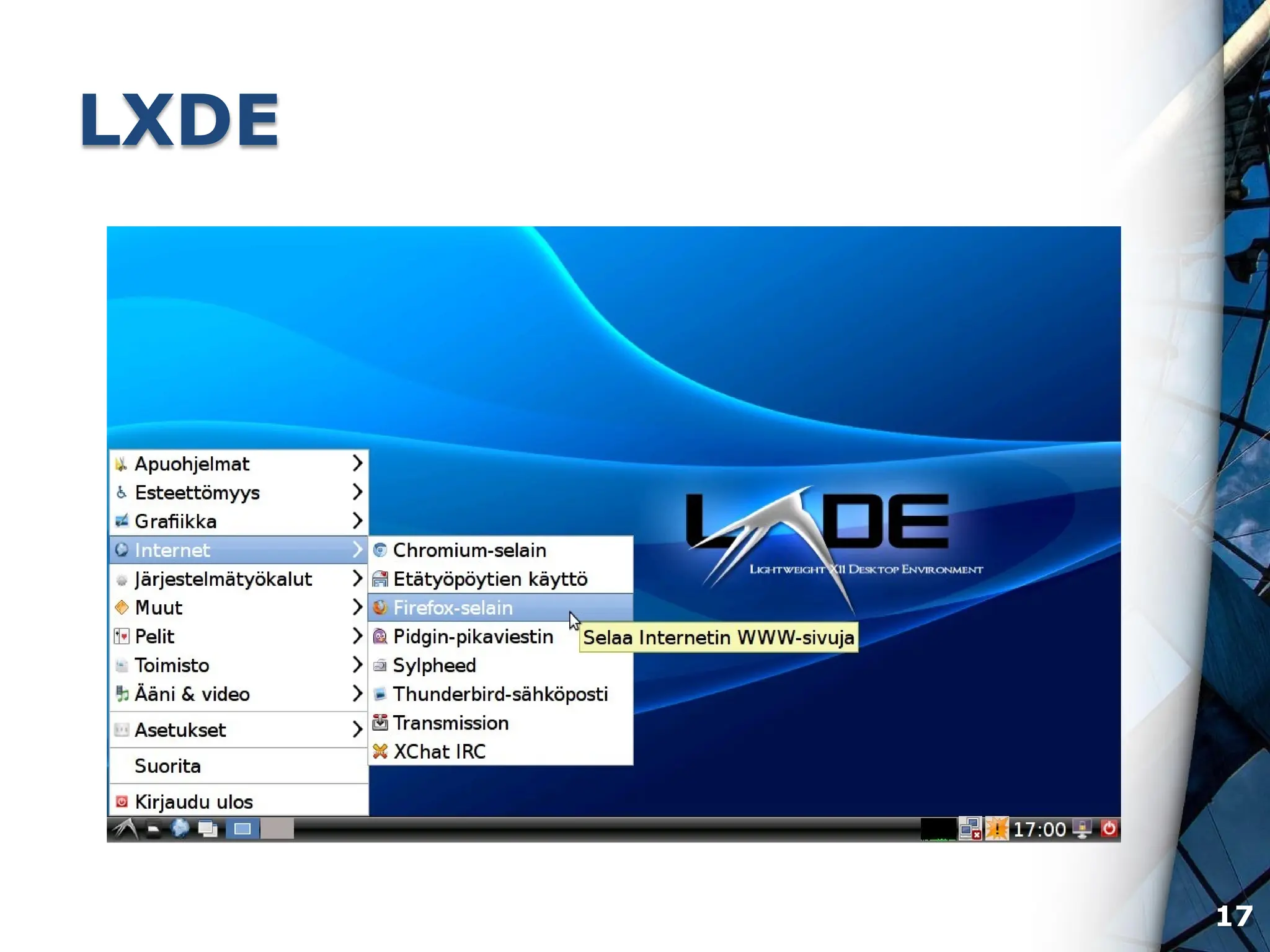
Task: Open the Pelit games menu entry
Action: tap(239, 637)
